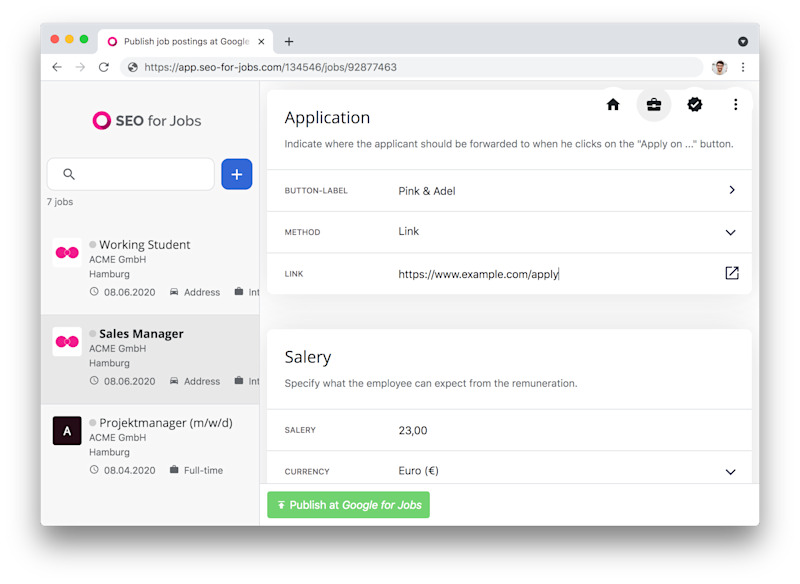
Task: Click the Projektmanager 'A' company logo
Action: (67, 431)
